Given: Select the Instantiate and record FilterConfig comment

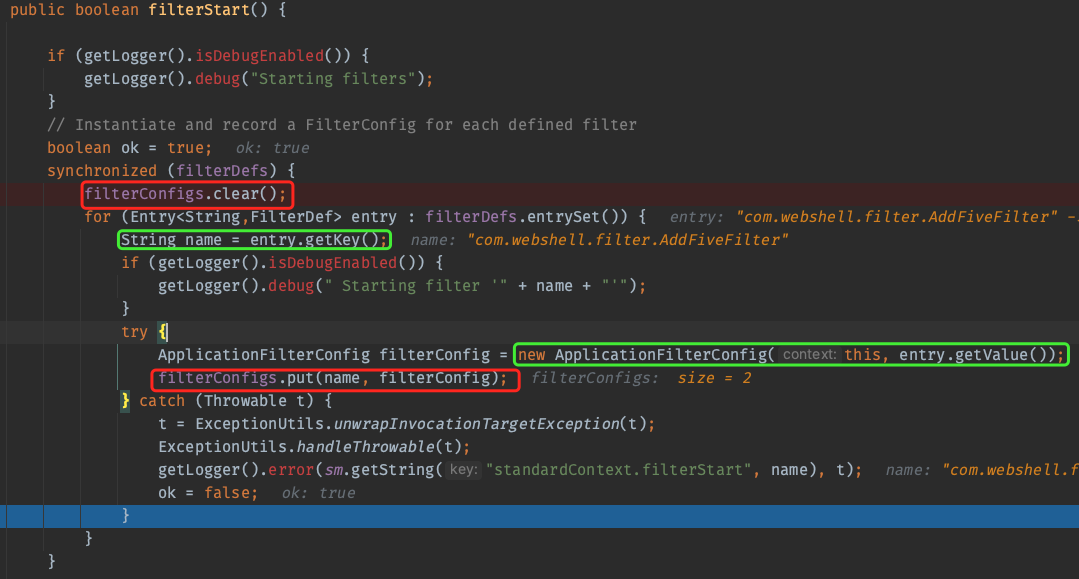Looking at the screenshot, I should (x=342, y=125).
